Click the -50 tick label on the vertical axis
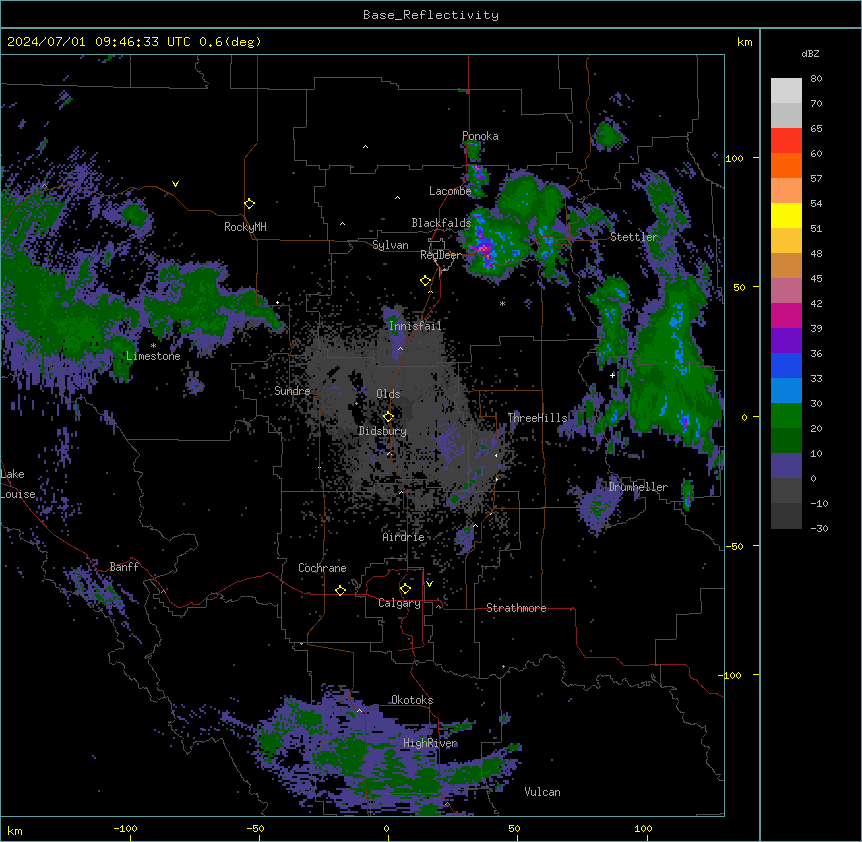Image resolution: width=862 pixels, height=842 pixels. point(734,546)
